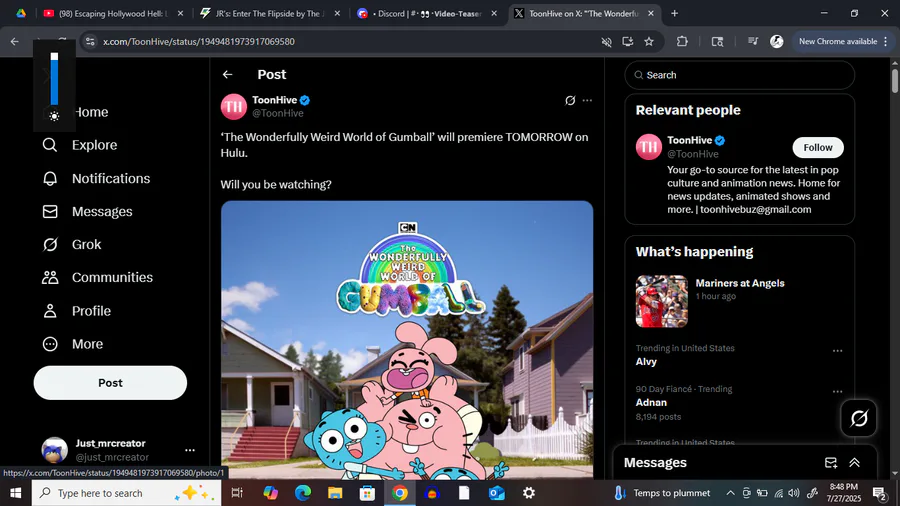Open Grok icon beside post options
This screenshot has width=900, height=506.
click(570, 100)
